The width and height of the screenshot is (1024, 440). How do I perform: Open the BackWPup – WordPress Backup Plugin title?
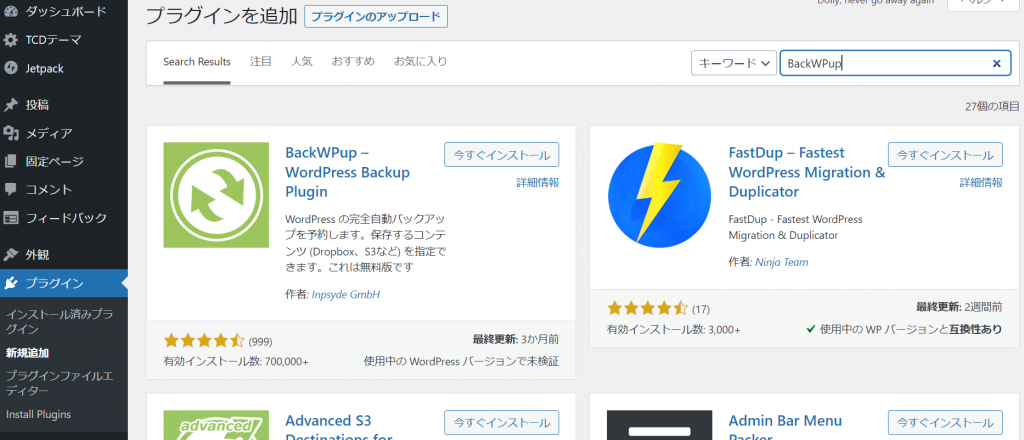click(x=347, y=172)
